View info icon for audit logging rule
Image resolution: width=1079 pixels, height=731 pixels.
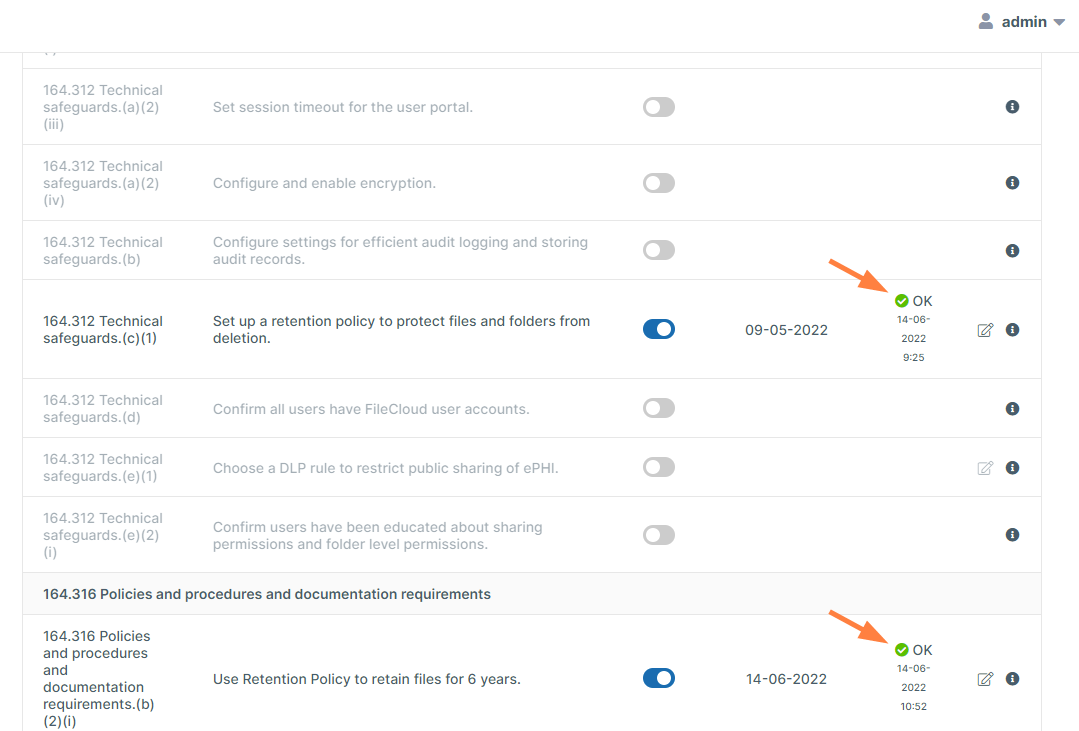(1012, 251)
